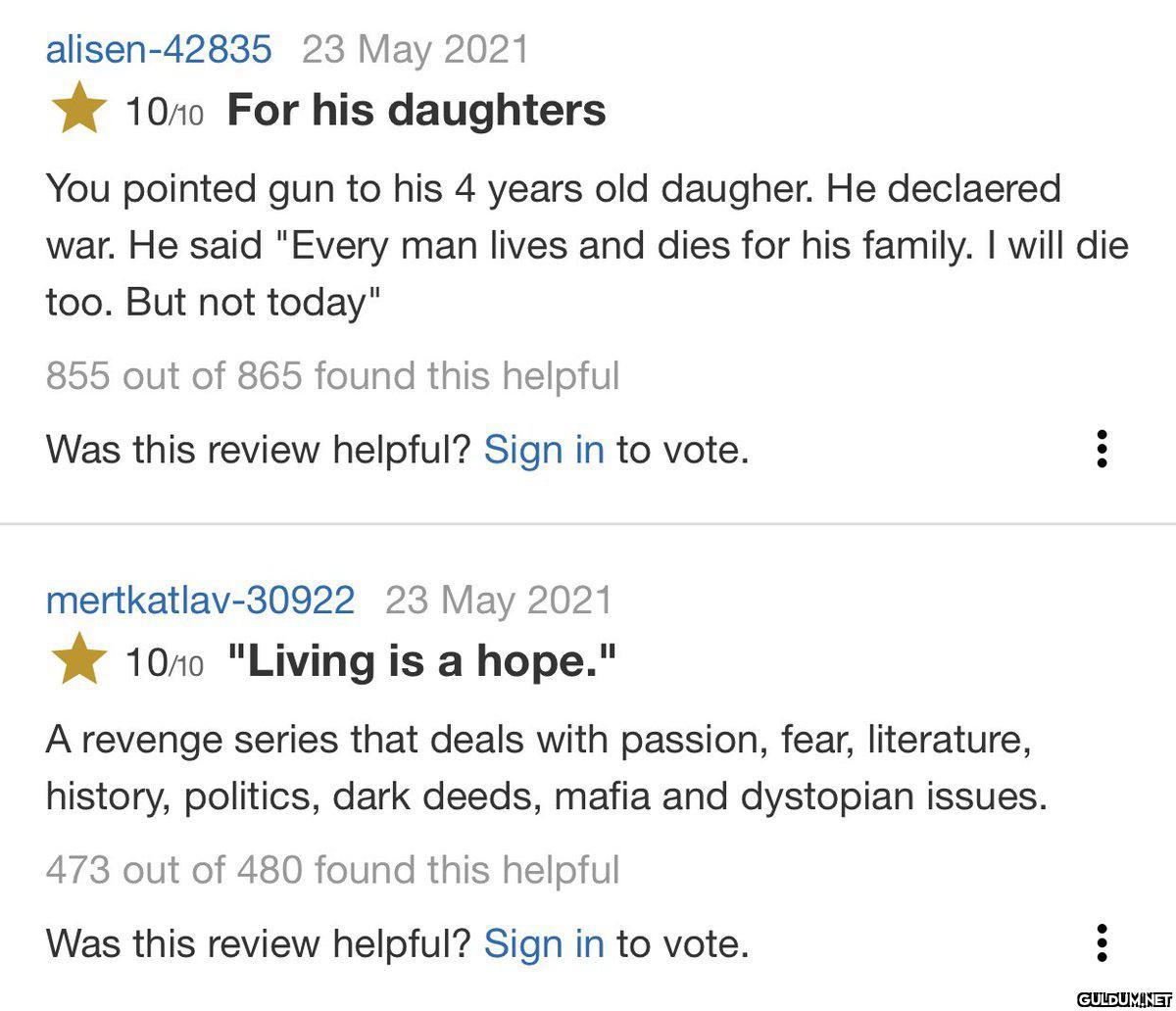Click the GULDUM.NET watermark logo
Viewport: 1176px width, 1011px height.
point(1124,998)
